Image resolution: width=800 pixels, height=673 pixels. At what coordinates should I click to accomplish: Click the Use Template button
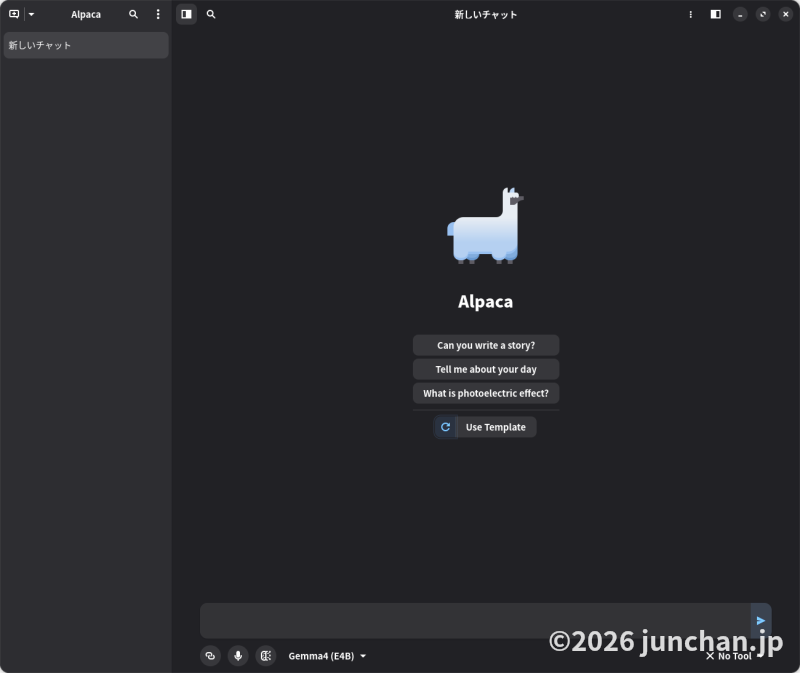(x=495, y=427)
